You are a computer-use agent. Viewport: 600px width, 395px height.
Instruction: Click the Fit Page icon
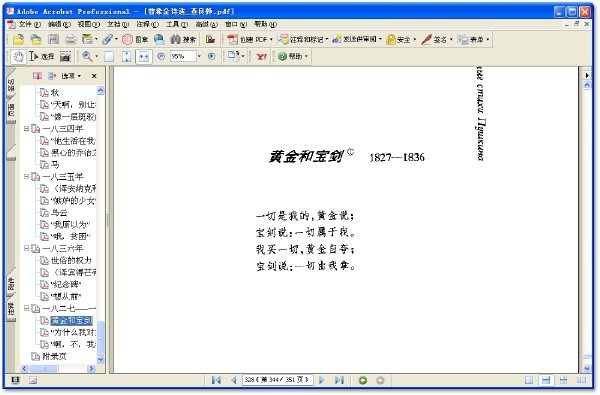(126, 57)
